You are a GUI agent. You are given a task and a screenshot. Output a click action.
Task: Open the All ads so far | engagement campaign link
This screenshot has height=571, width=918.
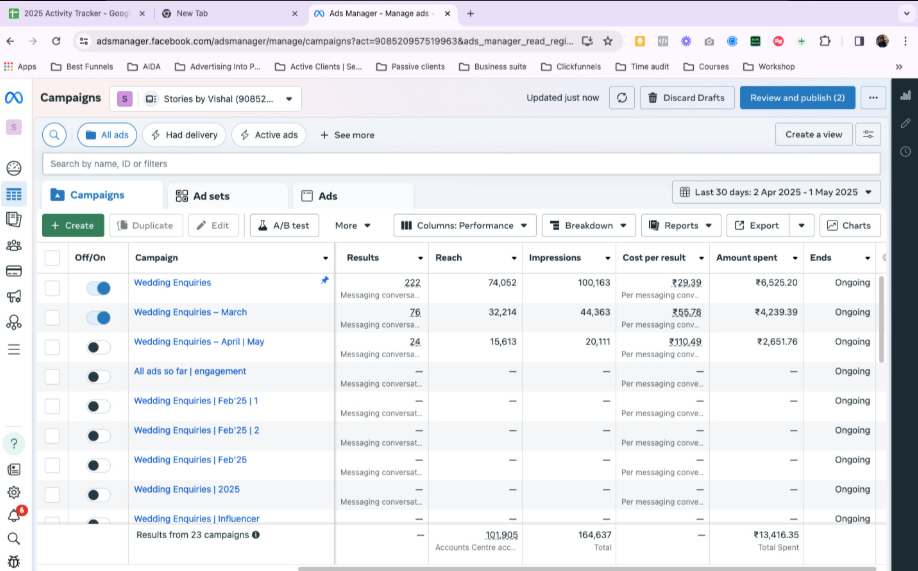(x=190, y=372)
